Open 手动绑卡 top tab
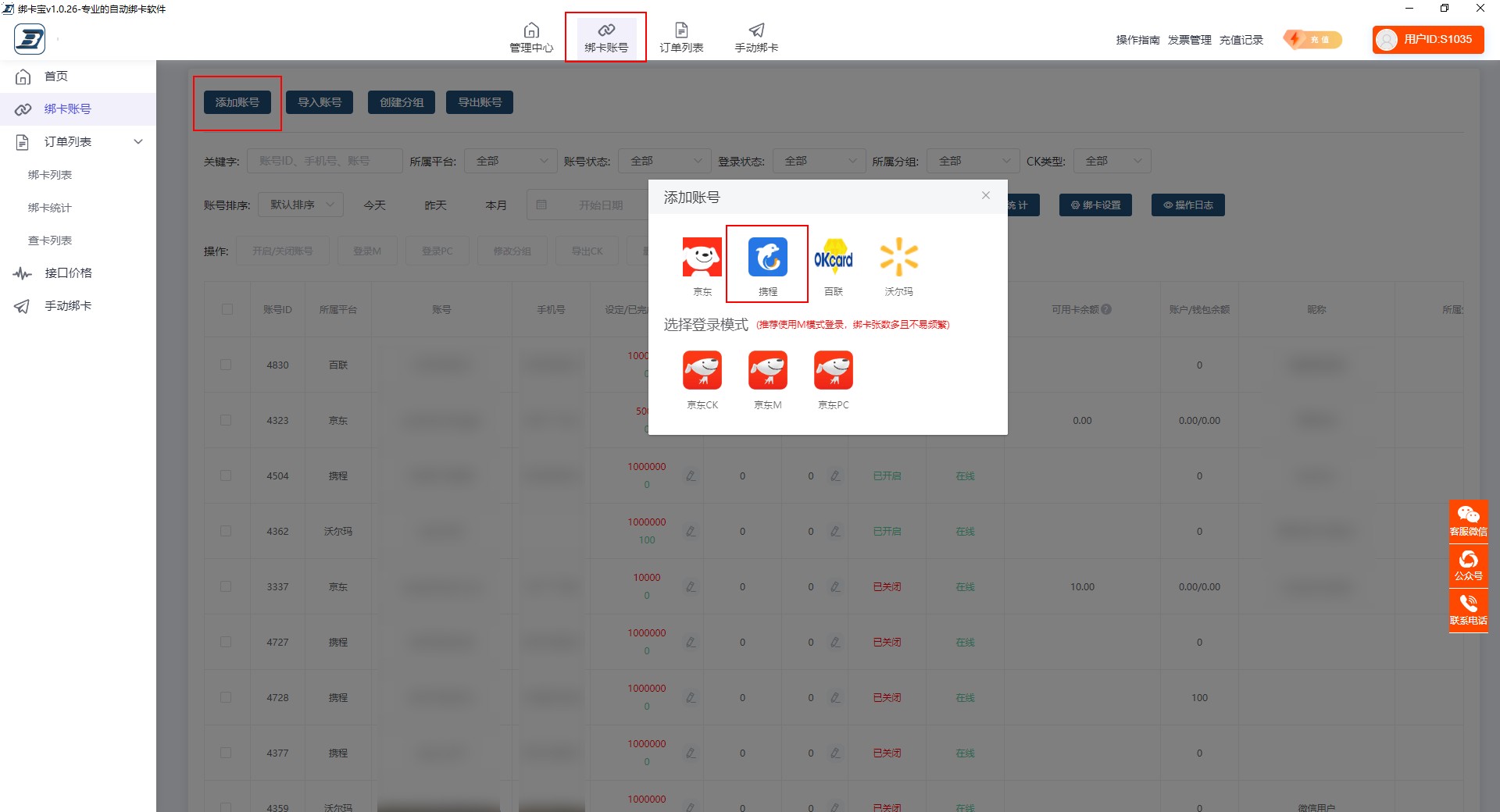Viewport: 1500px width, 812px height. pos(756,37)
